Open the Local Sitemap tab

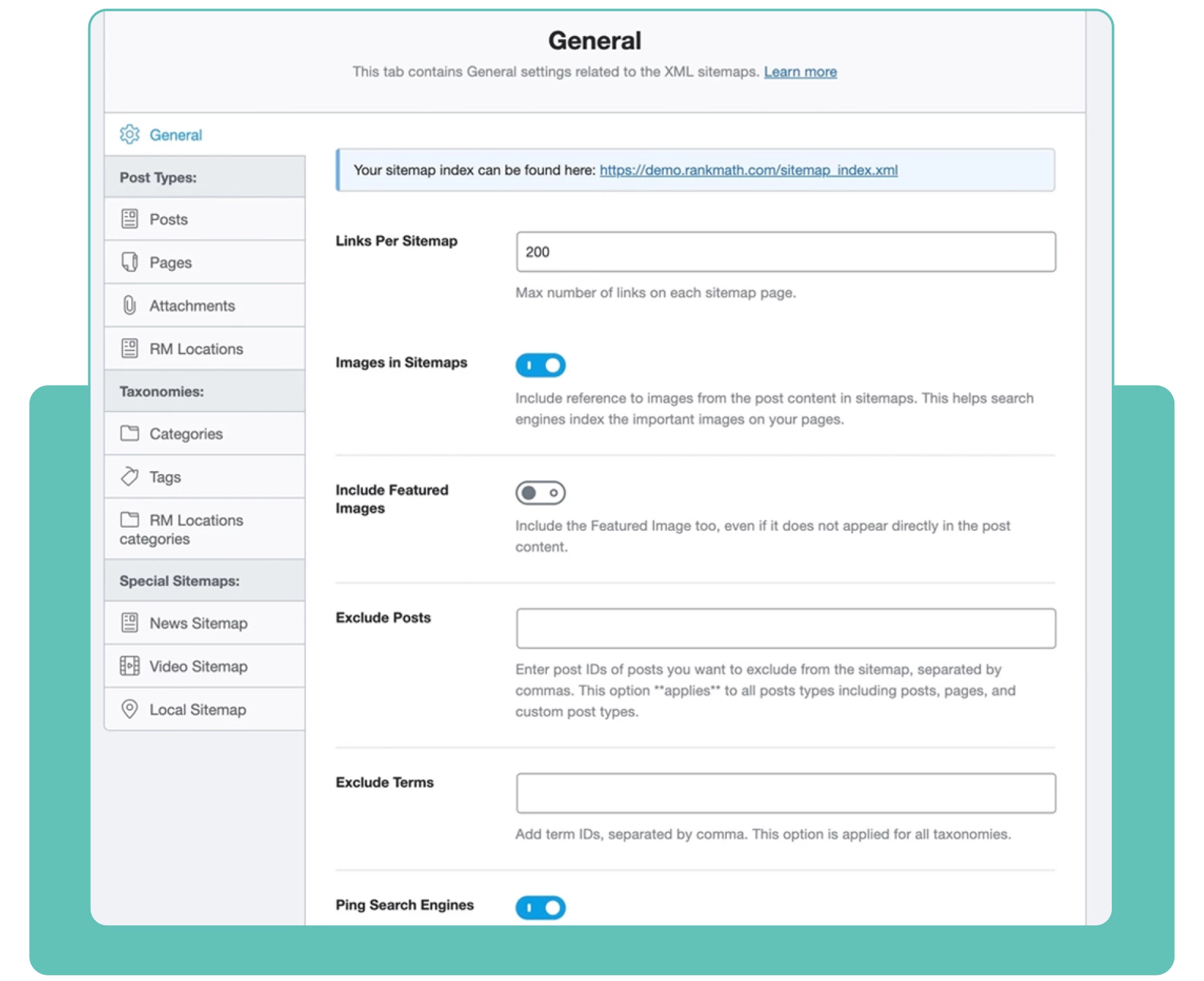point(205,710)
